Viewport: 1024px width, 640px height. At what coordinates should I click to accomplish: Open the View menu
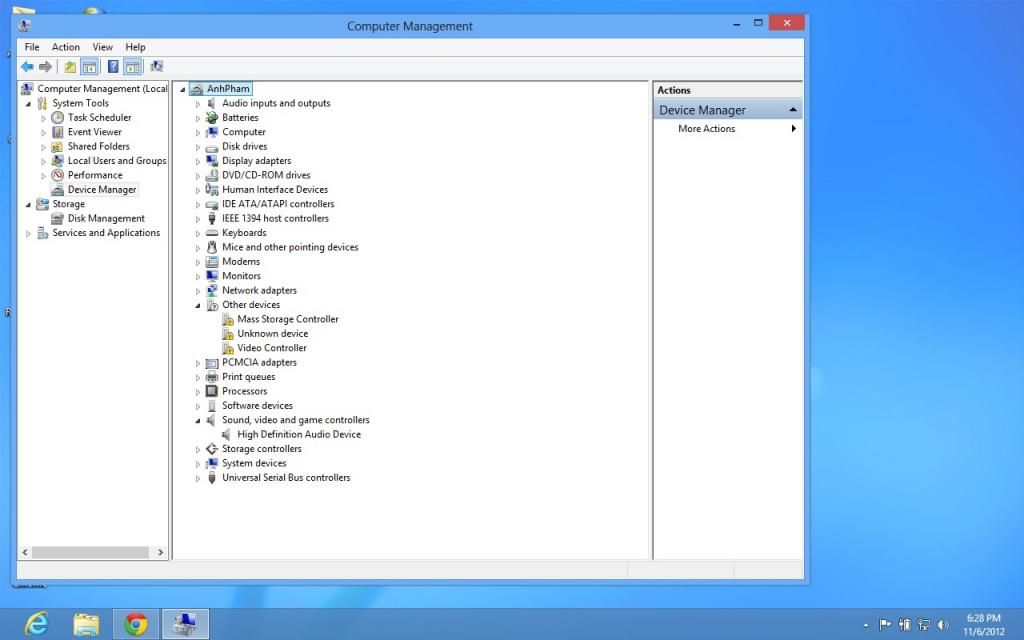pyautogui.click(x=102, y=47)
